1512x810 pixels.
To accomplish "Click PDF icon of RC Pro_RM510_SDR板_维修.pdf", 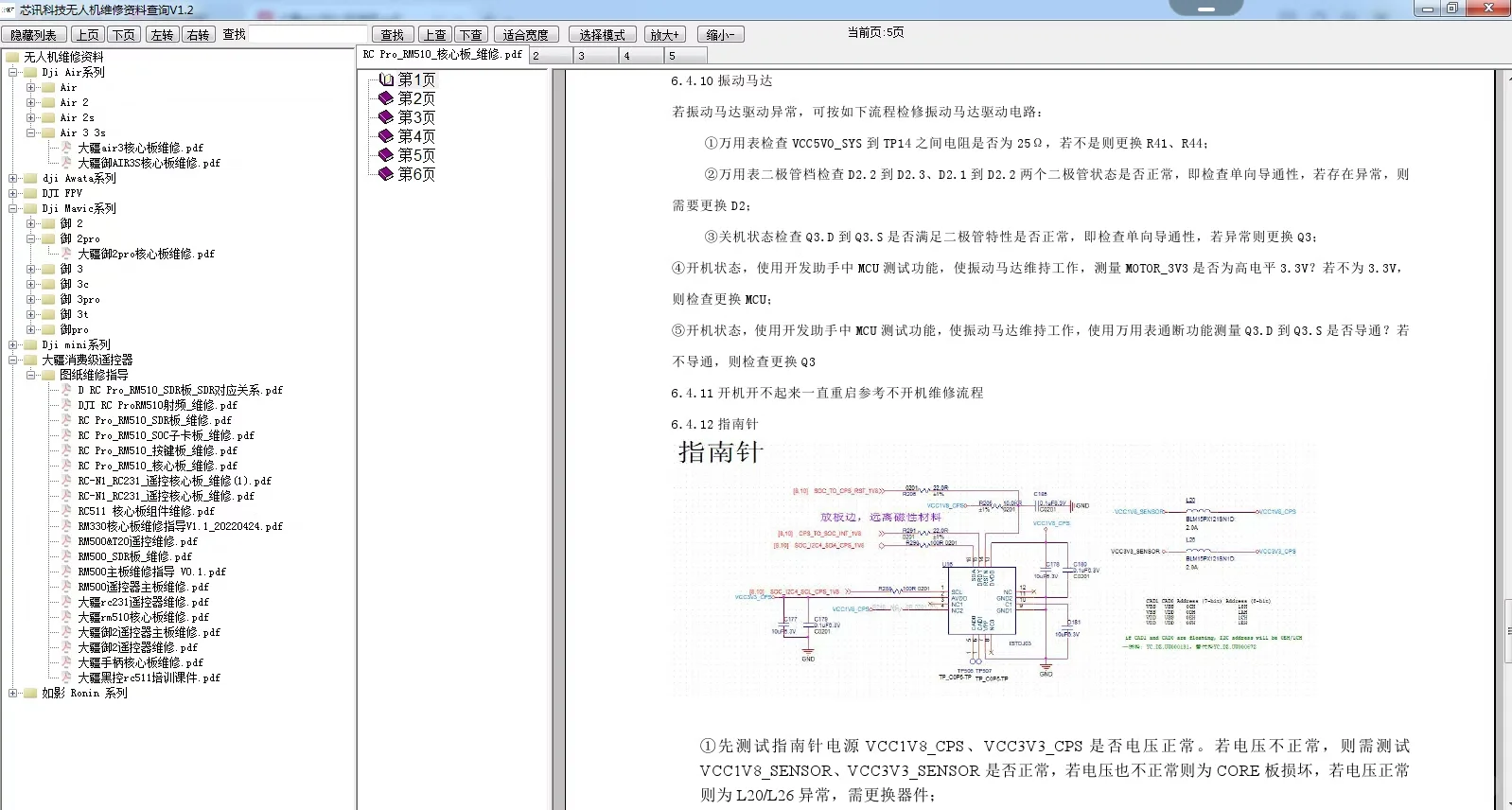I will tap(67, 420).
